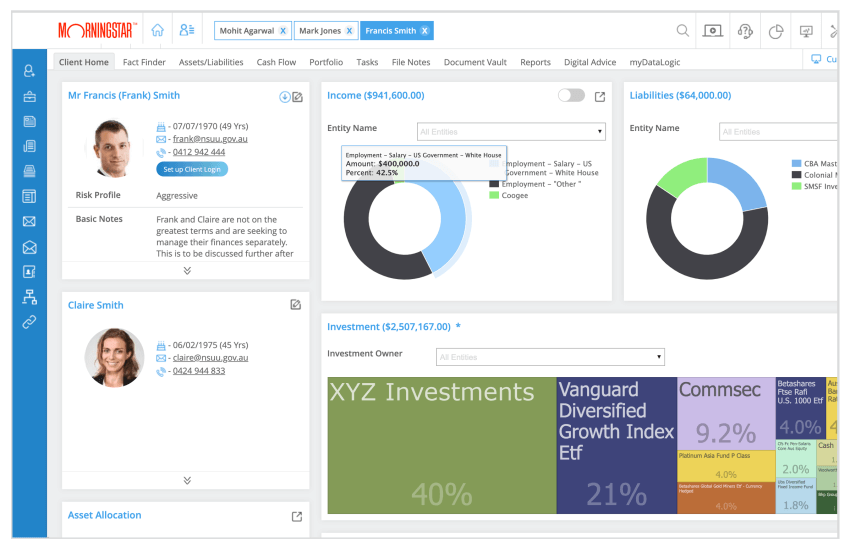This screenshot has width=845, height=546.
Task: Open the help headset icon
Action: pos(745,31)
